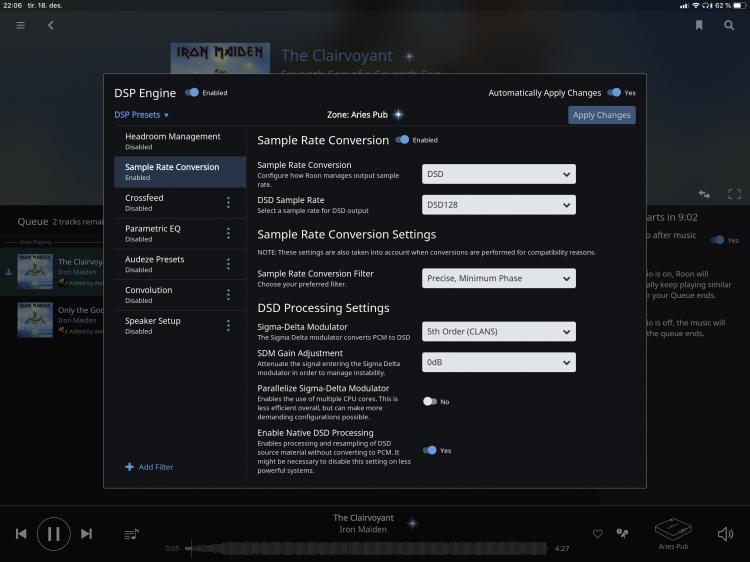
Task: Select Headroom Management section
Action: [180, 141]
